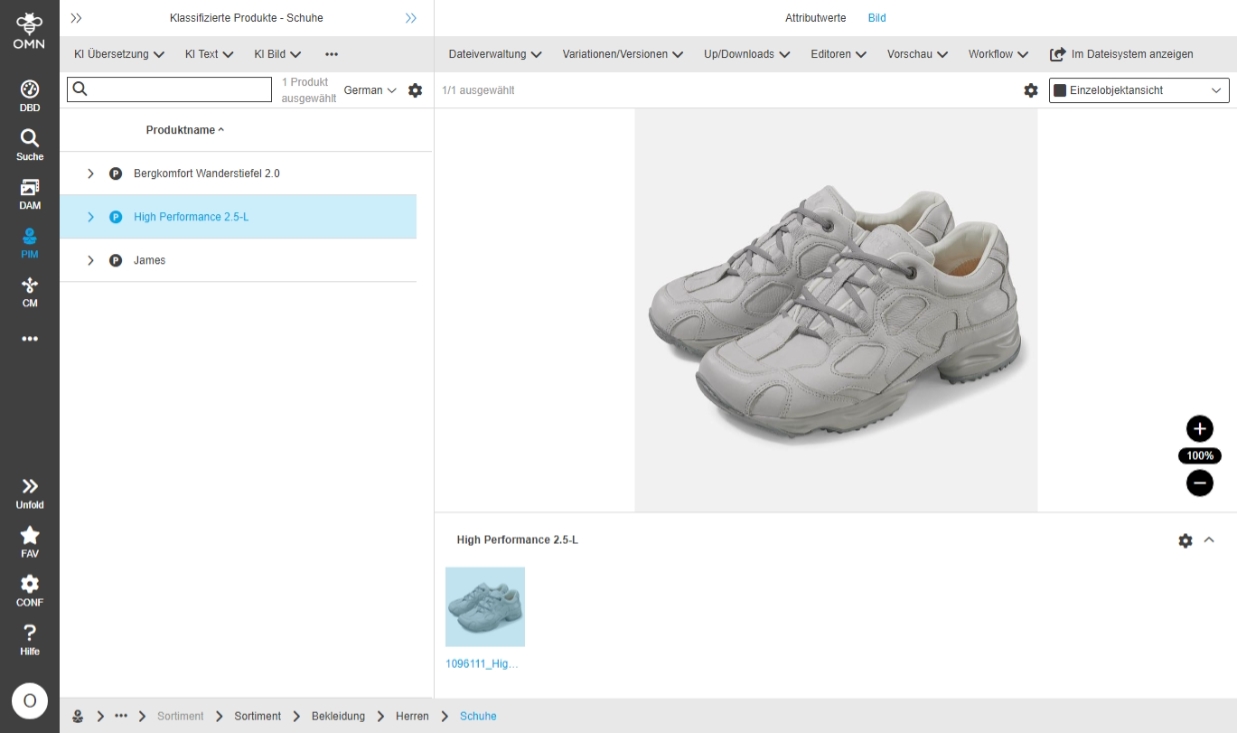Go to black Sortiment breadcrumb

[x=258, y=716]
